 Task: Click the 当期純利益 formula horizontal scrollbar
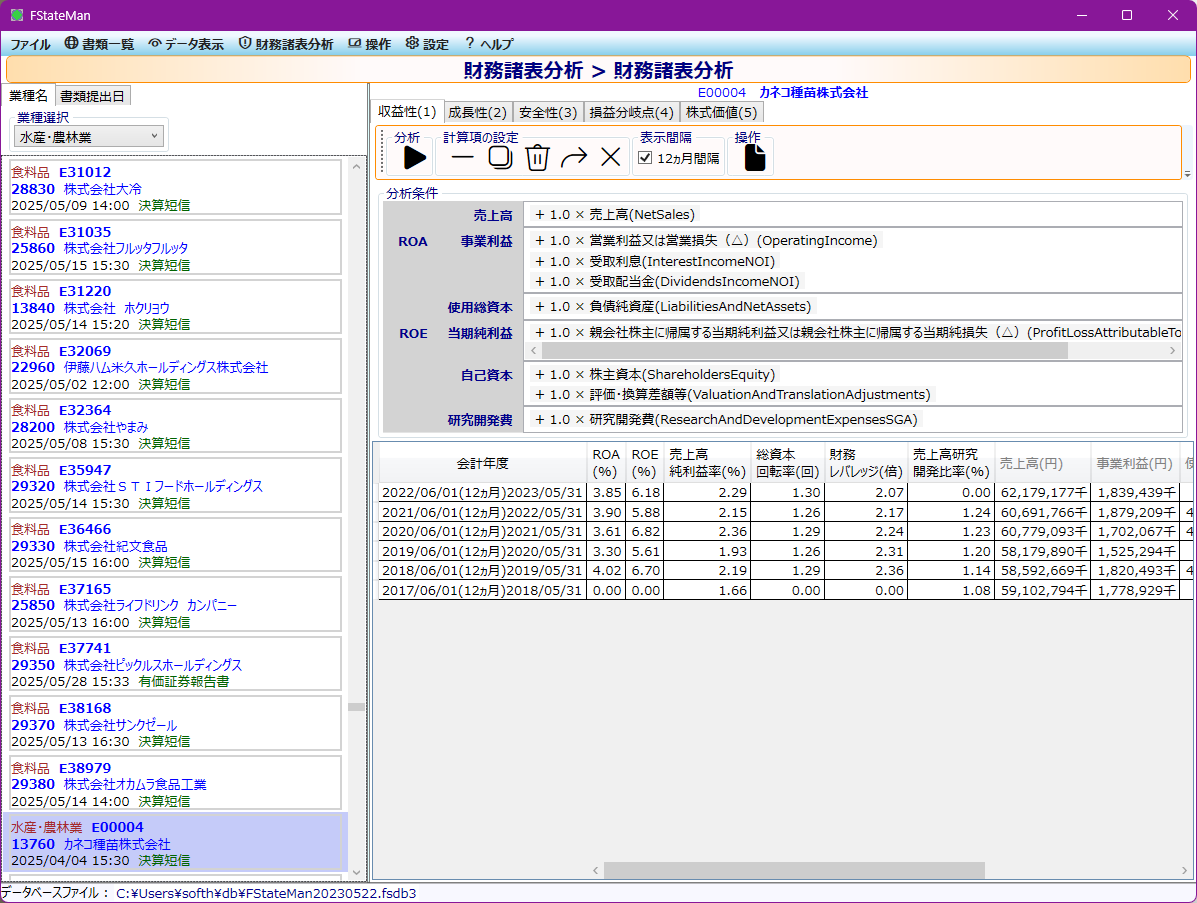tap(805, 350)
